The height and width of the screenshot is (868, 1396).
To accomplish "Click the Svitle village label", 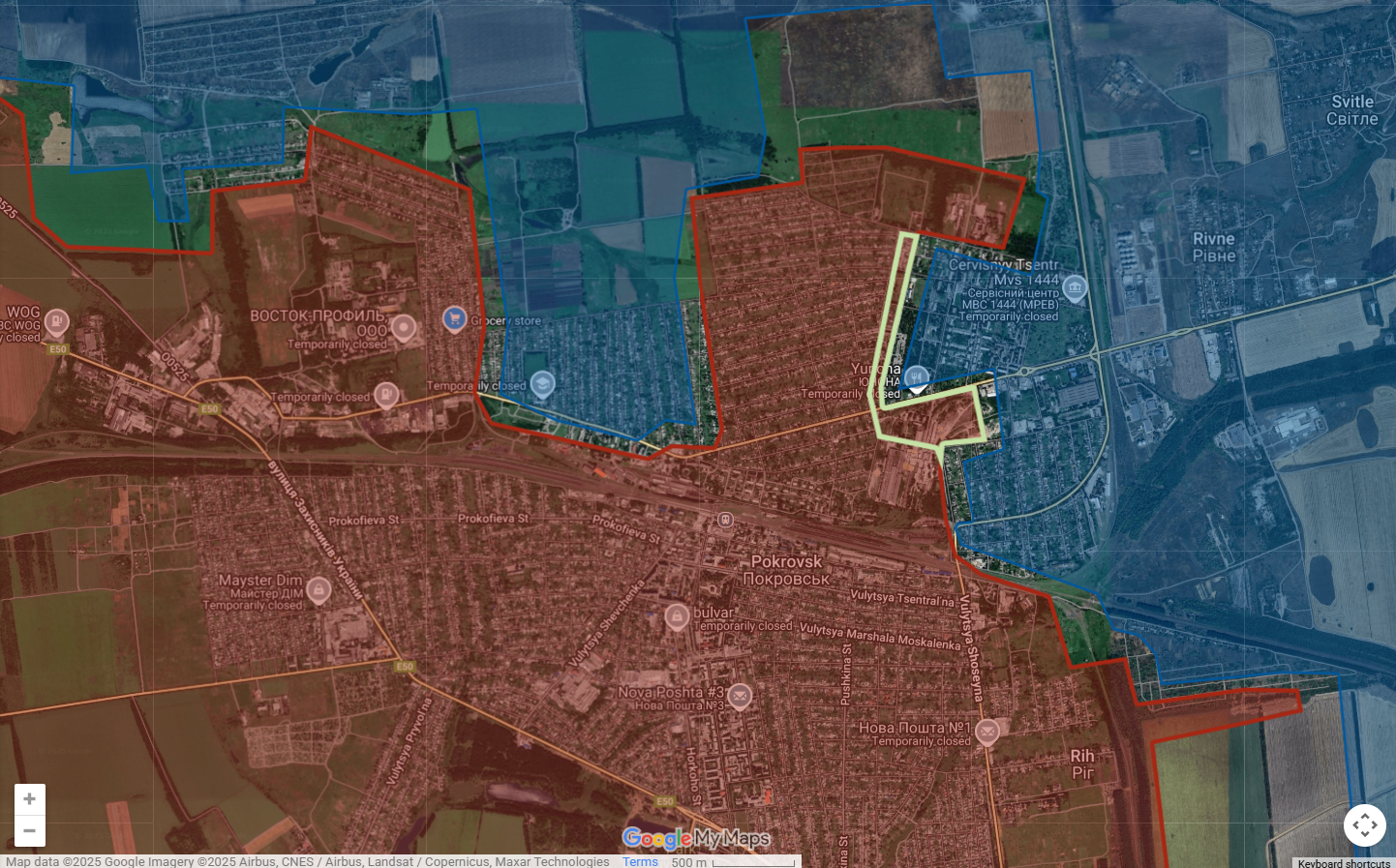I will tap(1352, 110).
